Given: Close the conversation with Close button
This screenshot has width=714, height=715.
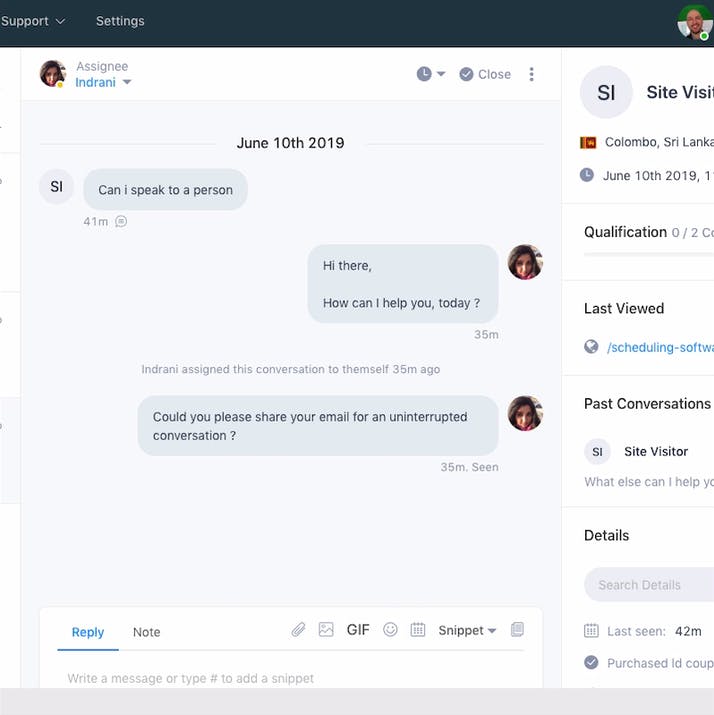Looking at the screenshot, I should pyautogui.click(x=485, y=74).
